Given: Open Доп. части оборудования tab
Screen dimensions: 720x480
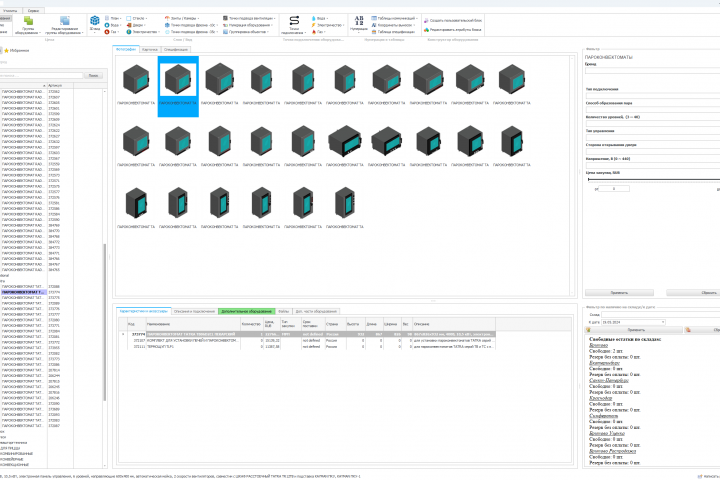Looking at the screenshot, I should pyautogui.click(x=316, y=311).
